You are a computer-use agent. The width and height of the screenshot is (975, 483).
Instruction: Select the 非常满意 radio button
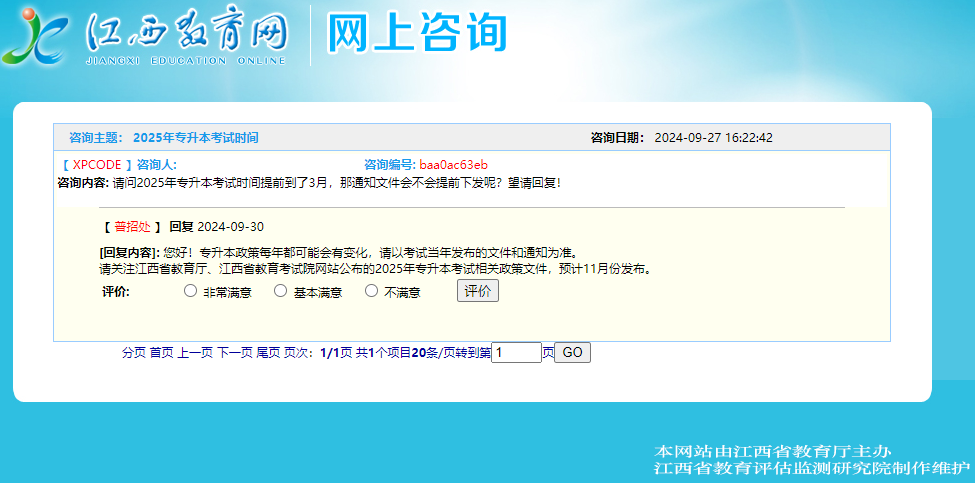coord(190,291)
